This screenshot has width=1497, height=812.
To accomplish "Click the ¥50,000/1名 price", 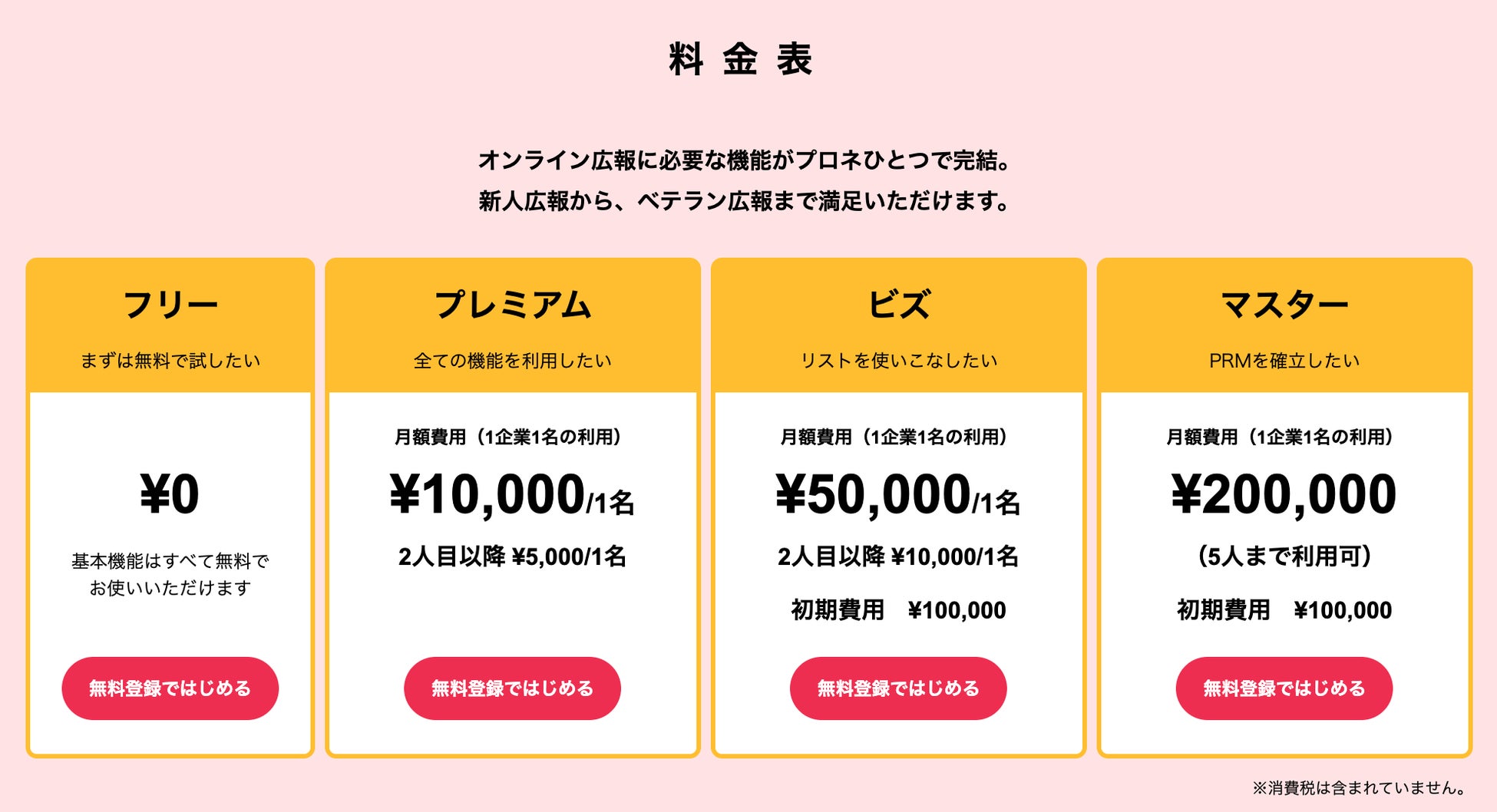I will (x=897, y=494).
